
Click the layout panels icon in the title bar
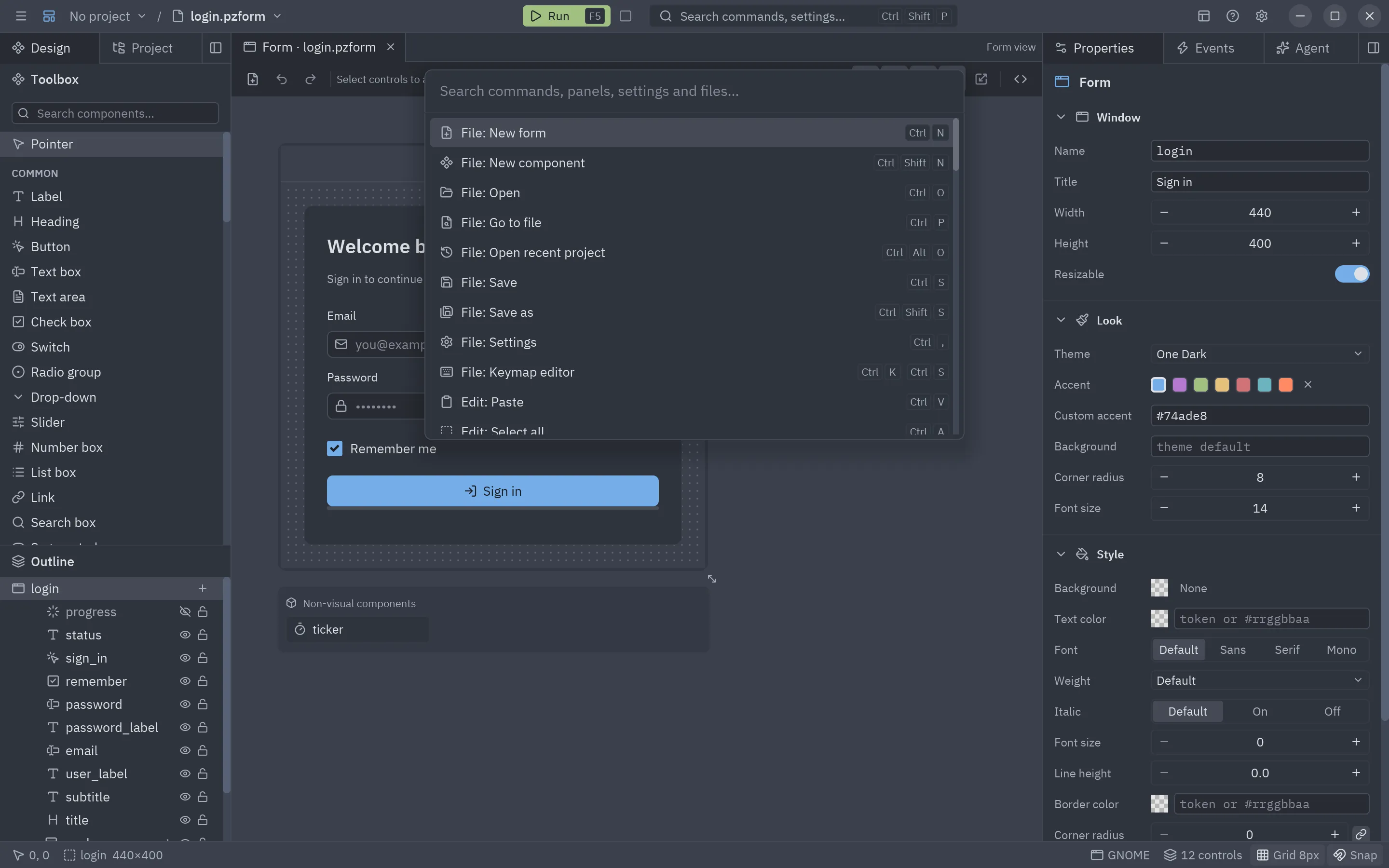[x=1204, y=16]
